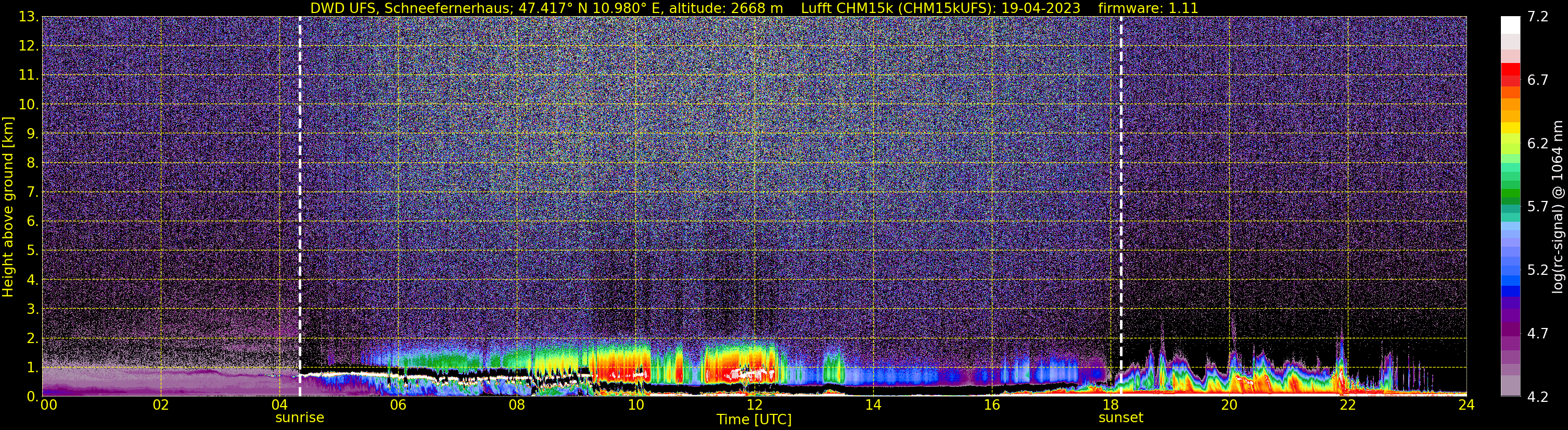Click the height tick label '7.'
1568x430 pixels.
click(32, 192)
